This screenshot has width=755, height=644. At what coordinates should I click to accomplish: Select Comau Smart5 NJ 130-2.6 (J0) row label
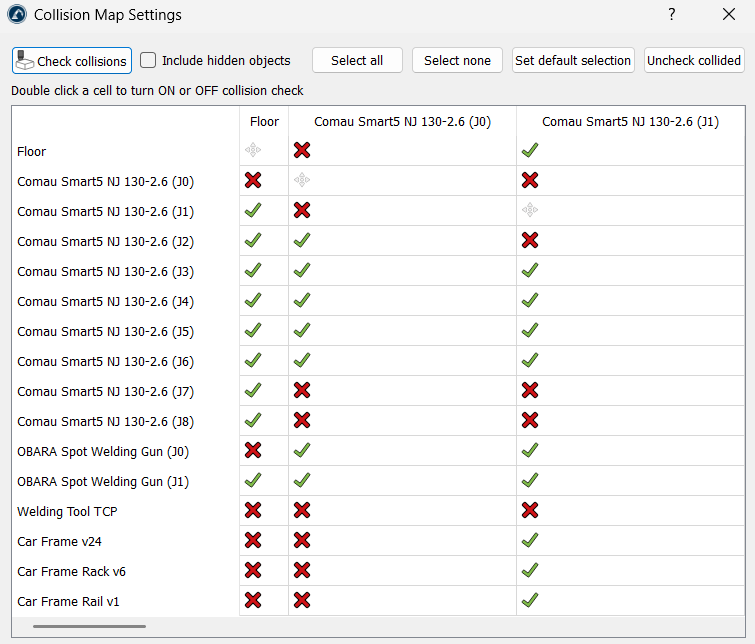(x=105, y=182)
